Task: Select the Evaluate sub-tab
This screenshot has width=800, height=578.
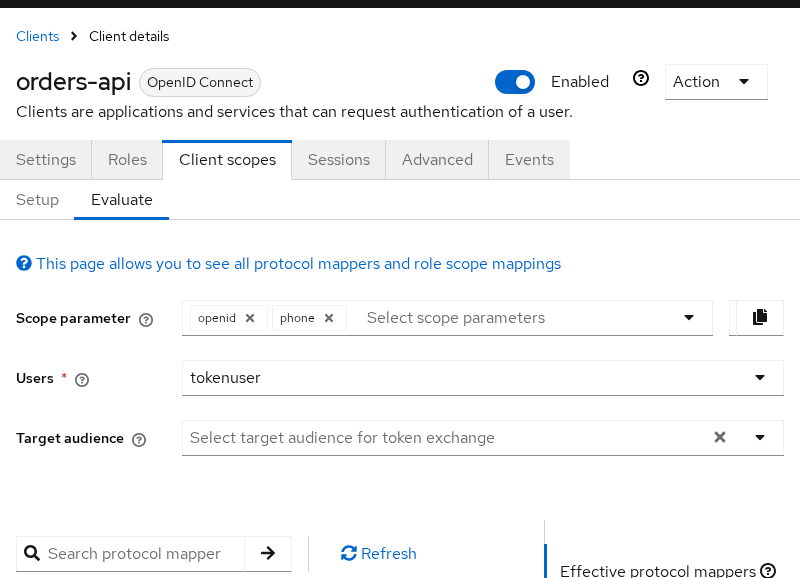Action: (121, 199)
